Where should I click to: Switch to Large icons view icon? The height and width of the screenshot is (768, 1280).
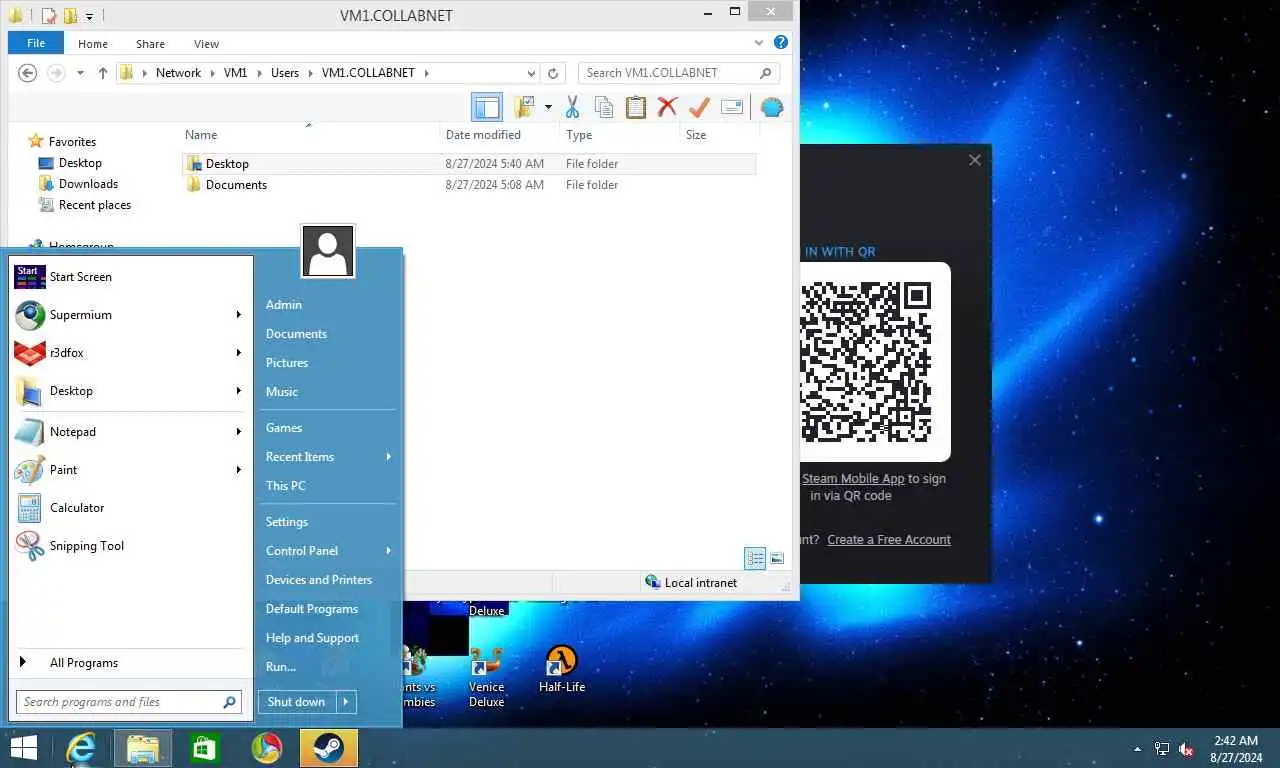click(x=777, y=558)
